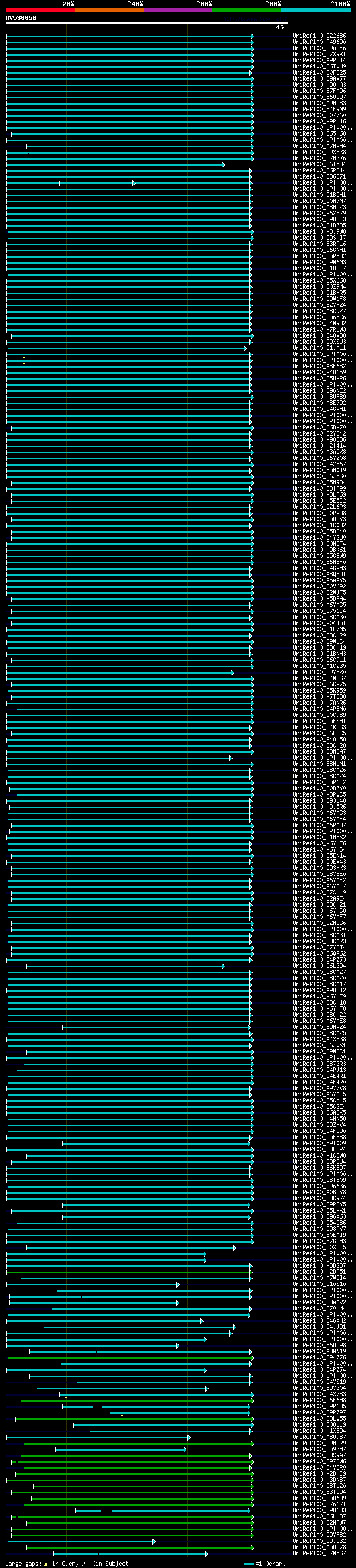Select the UniRef100_O26121 label

point(319,1505)
